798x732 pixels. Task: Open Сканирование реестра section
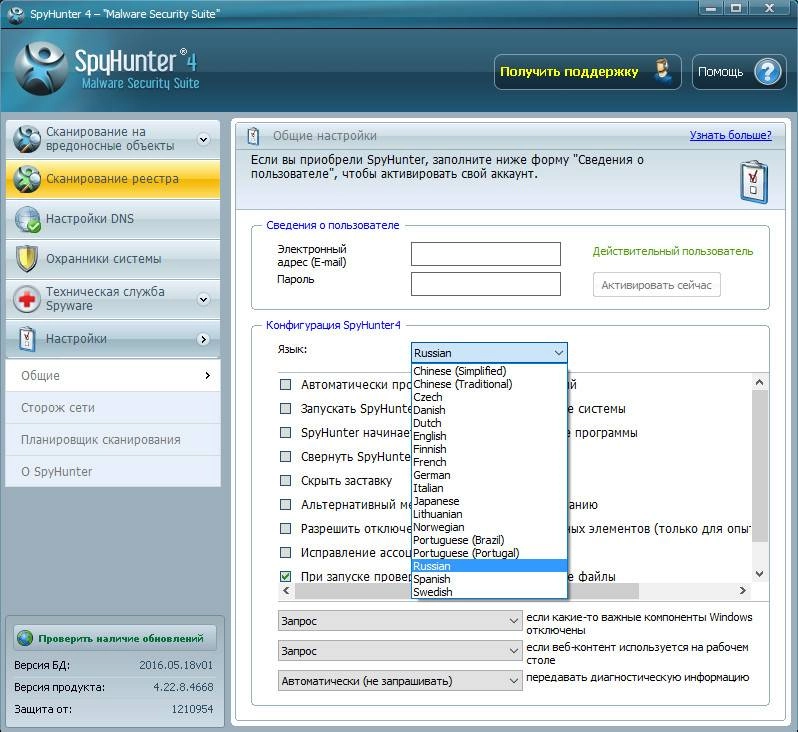coord(113,179)
